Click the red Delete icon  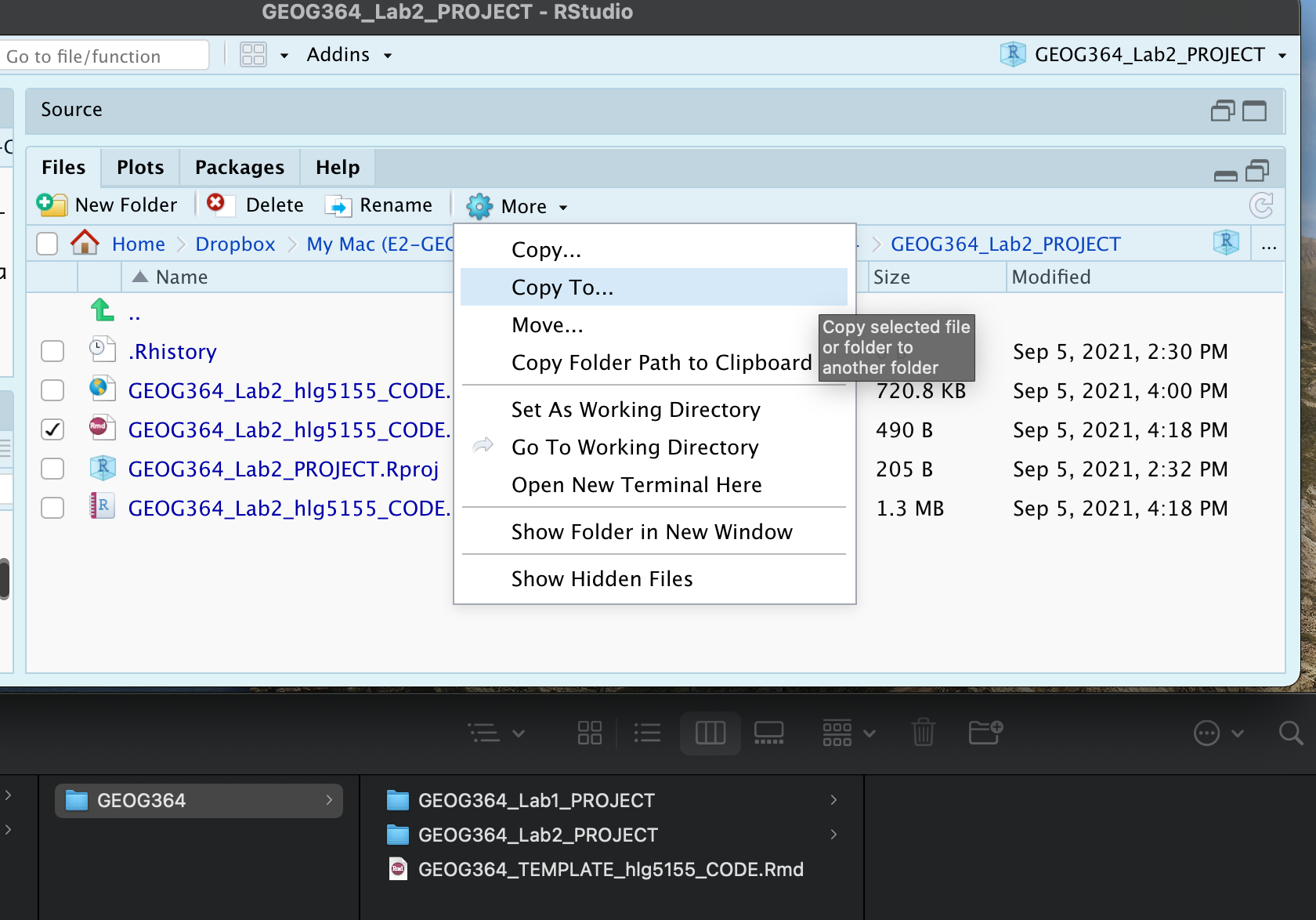pos(216,204)
